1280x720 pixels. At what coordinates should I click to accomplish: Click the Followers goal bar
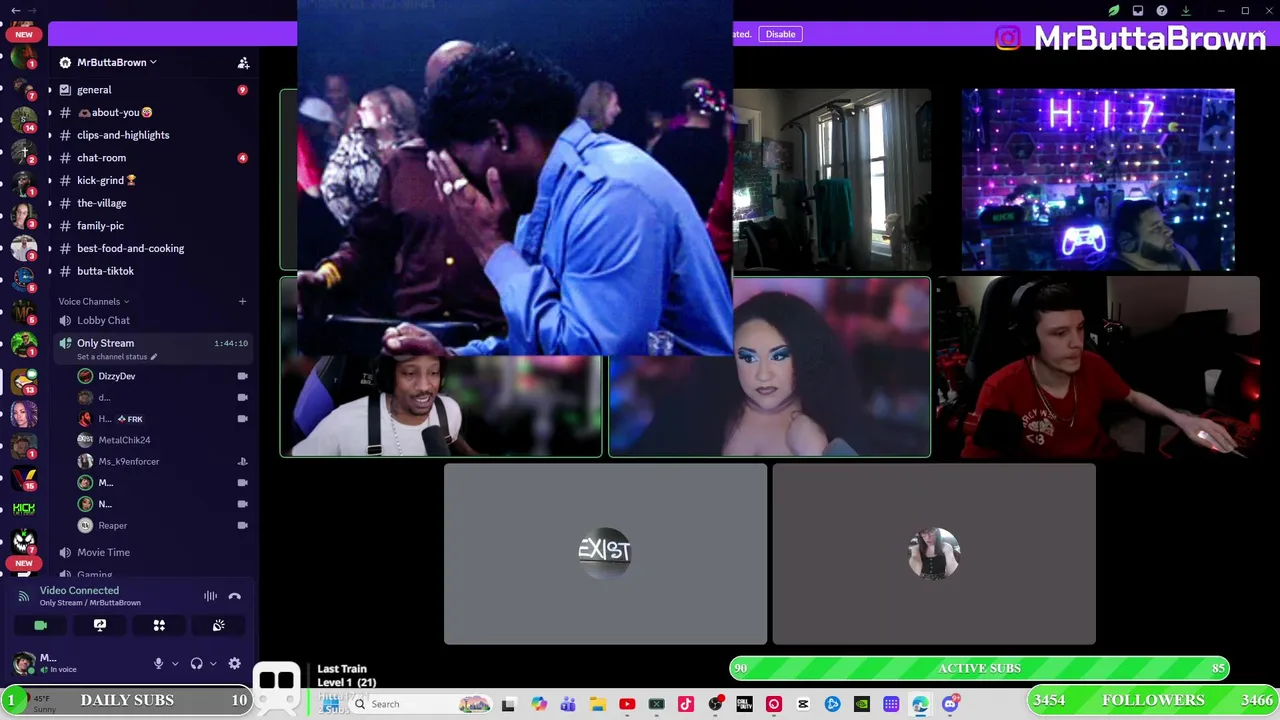1153,700
